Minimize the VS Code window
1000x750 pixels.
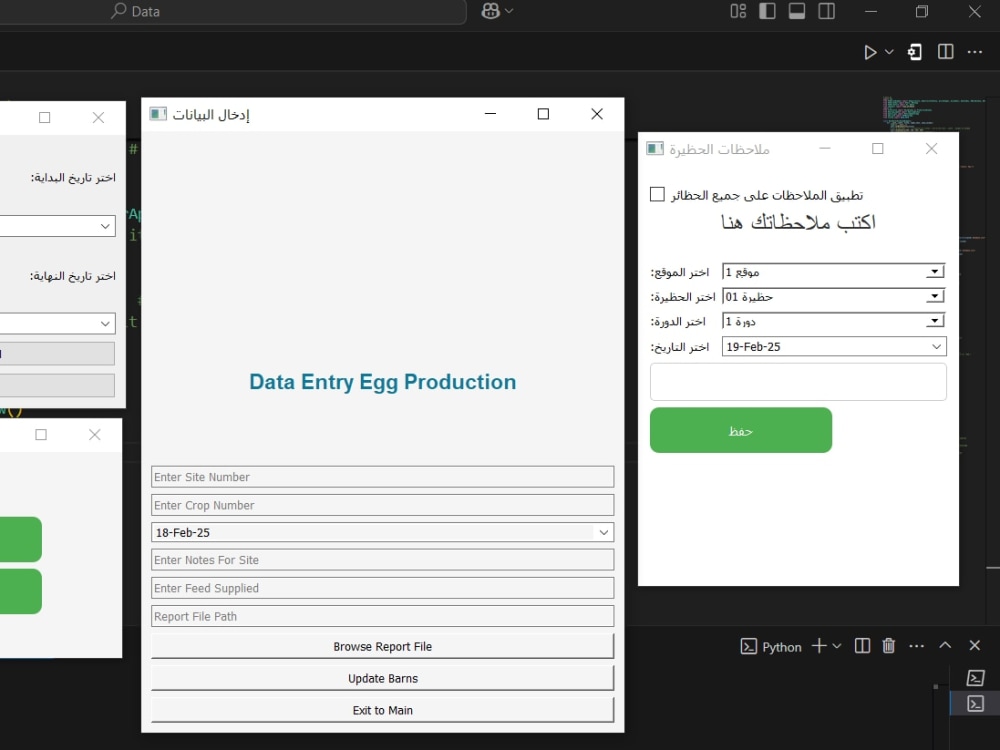871,11
